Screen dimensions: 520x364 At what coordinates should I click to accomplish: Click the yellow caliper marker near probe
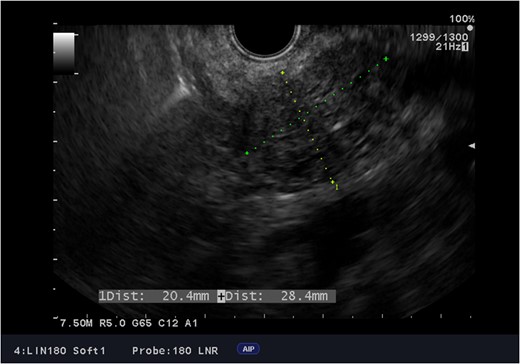(283, 72)
